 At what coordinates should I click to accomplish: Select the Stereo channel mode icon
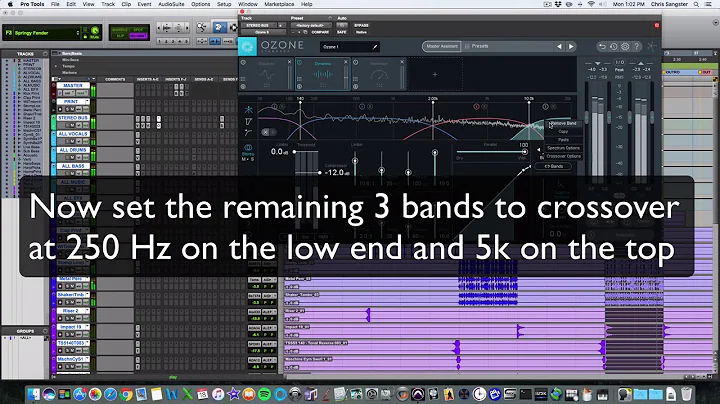tap(248, 148)
